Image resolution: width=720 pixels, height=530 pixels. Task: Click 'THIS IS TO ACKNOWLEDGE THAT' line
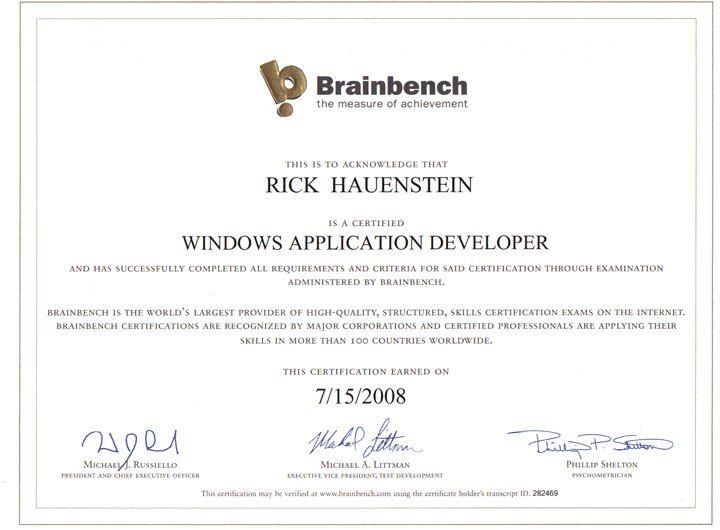click(x=366, y=164)
